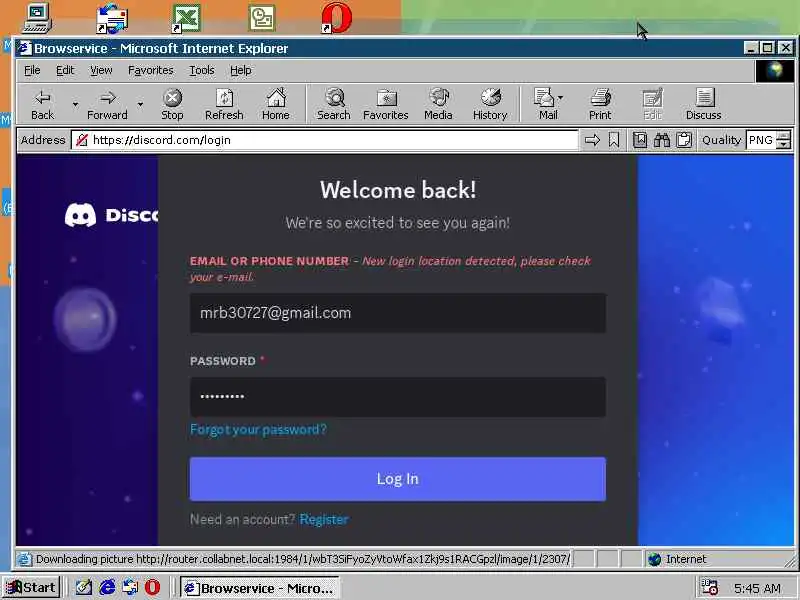Open the Excel desktop shortcut
800x600 pixels.
186,19
